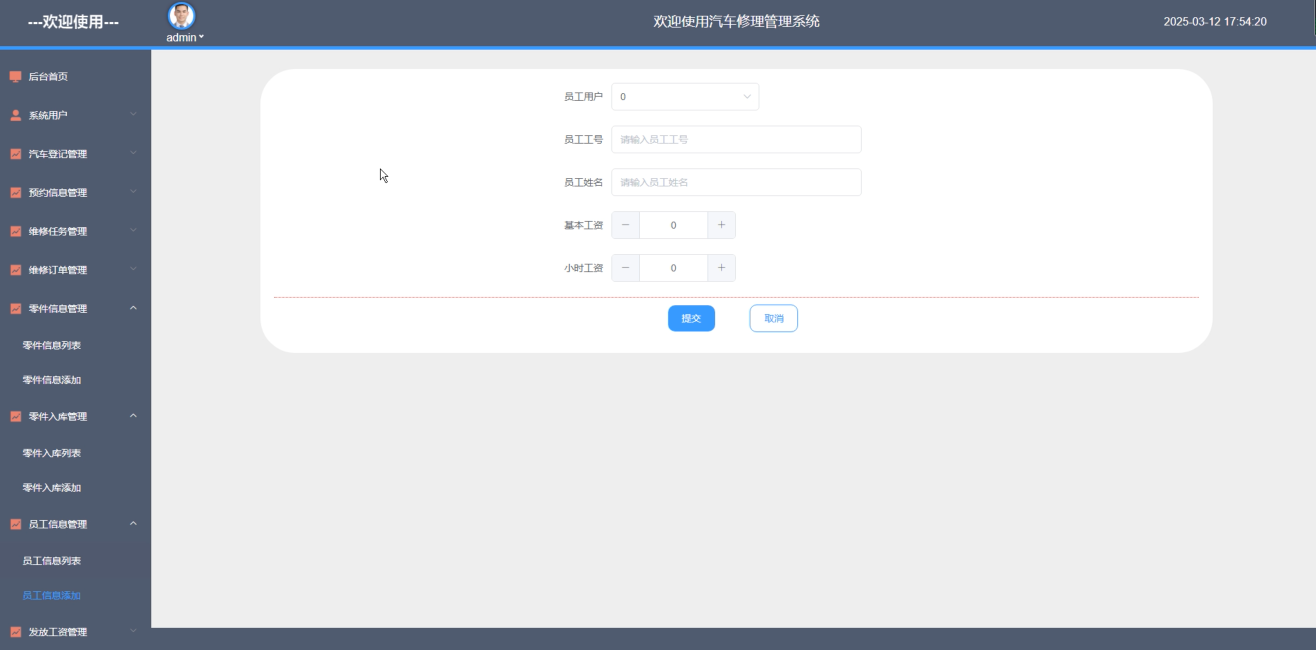Click the date-time text 2025-03-12 17:54:20
Screen dimensions: 1316x650
(x=1215, y=21)
